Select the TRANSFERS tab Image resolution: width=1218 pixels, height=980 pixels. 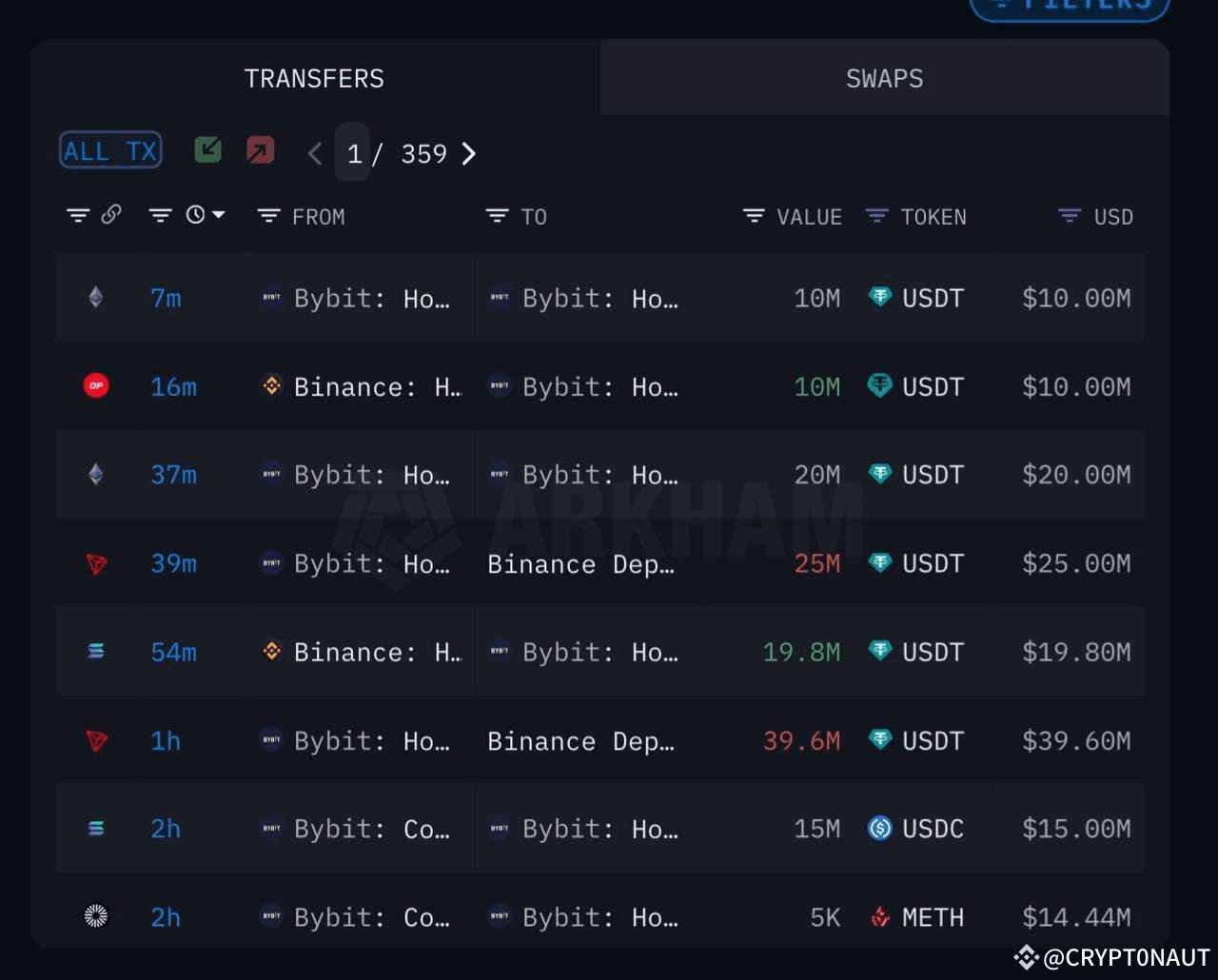coord(314,78)
